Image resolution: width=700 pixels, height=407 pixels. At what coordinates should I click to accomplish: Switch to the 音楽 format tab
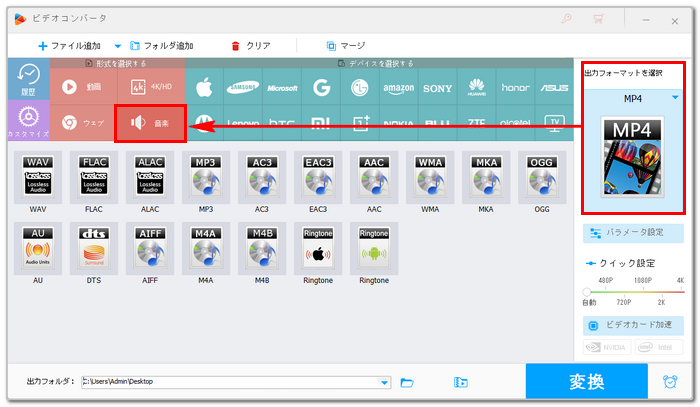pyautogui.click(x=151, y=122)
